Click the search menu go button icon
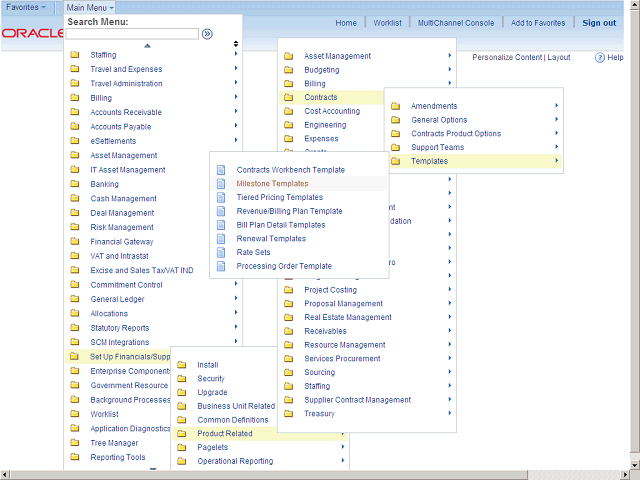The height and width of the screenshot is (480, 640). pos(207,34)
